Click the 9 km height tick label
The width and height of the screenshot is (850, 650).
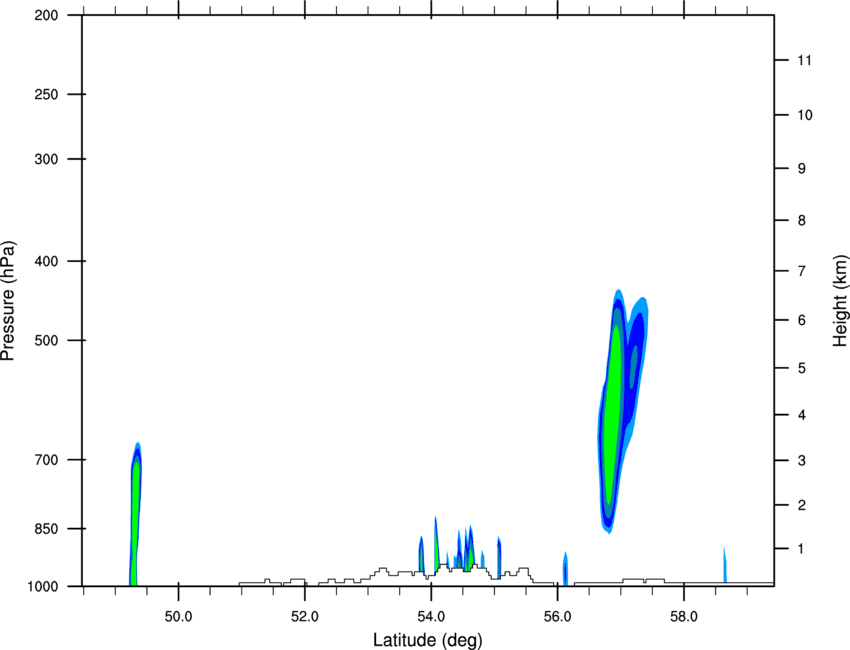(802, 169)
